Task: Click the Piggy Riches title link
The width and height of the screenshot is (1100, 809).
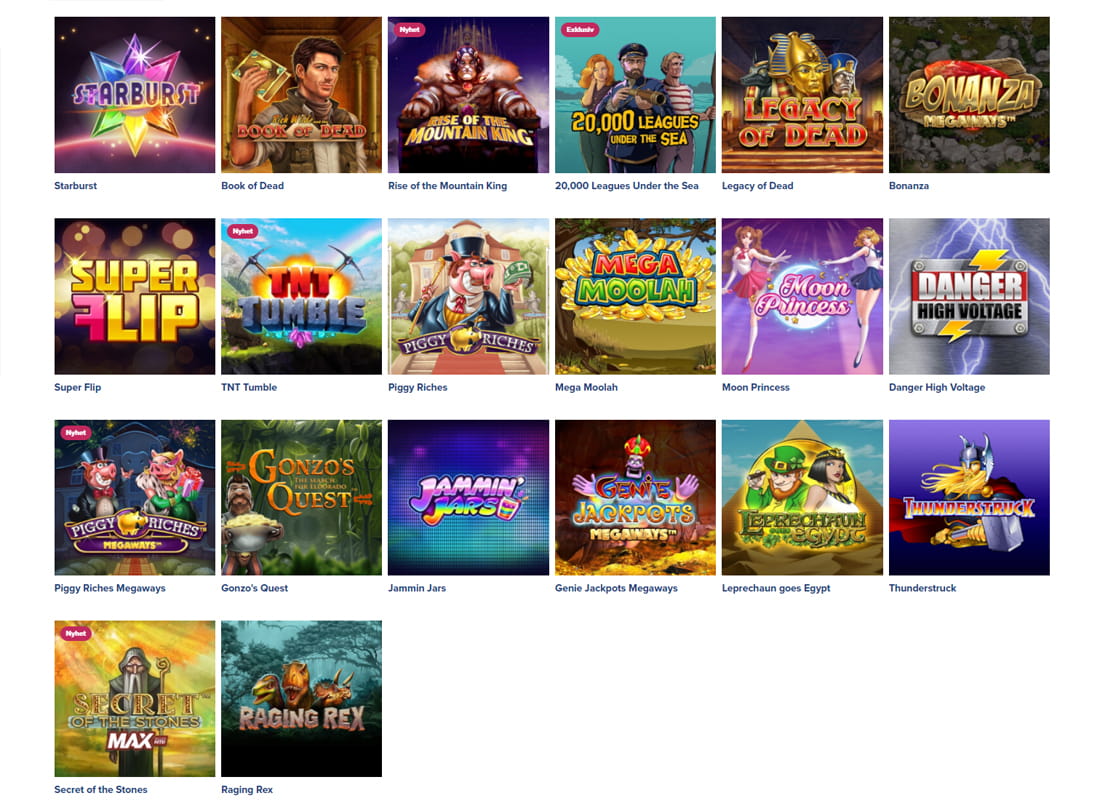Action: point(417,387)
